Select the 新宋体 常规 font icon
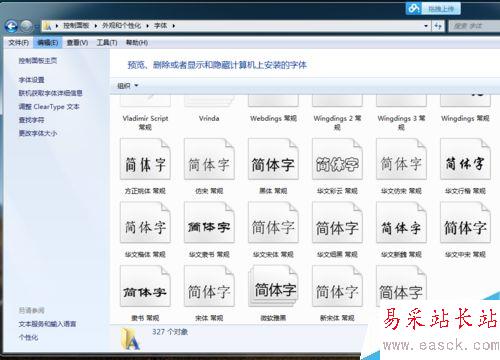 coord(337,286)
